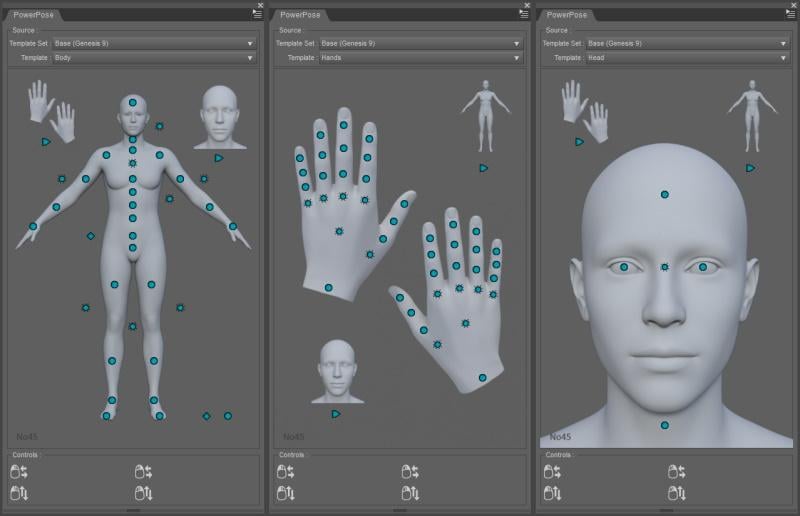
Task: Body panel: click arrow under hands thumbnail
Action: 46,142
